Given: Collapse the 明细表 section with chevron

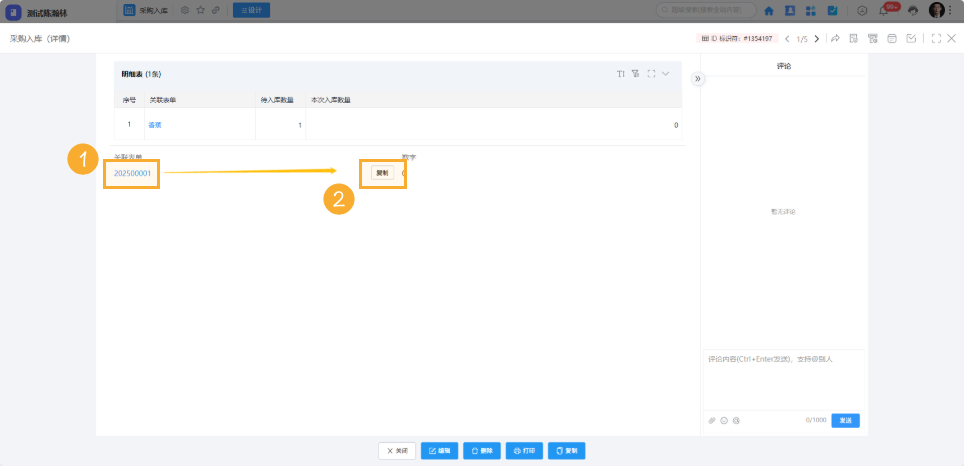Looking at the screenshot, I should (666, 74).
